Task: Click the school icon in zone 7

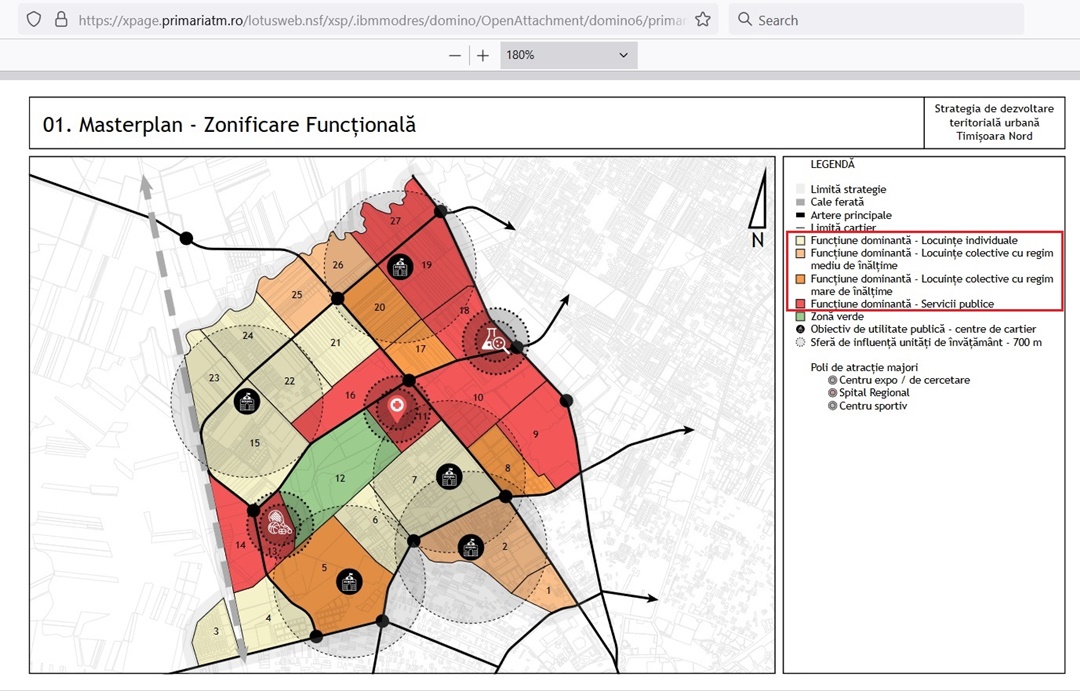Action: coord(449,476)
